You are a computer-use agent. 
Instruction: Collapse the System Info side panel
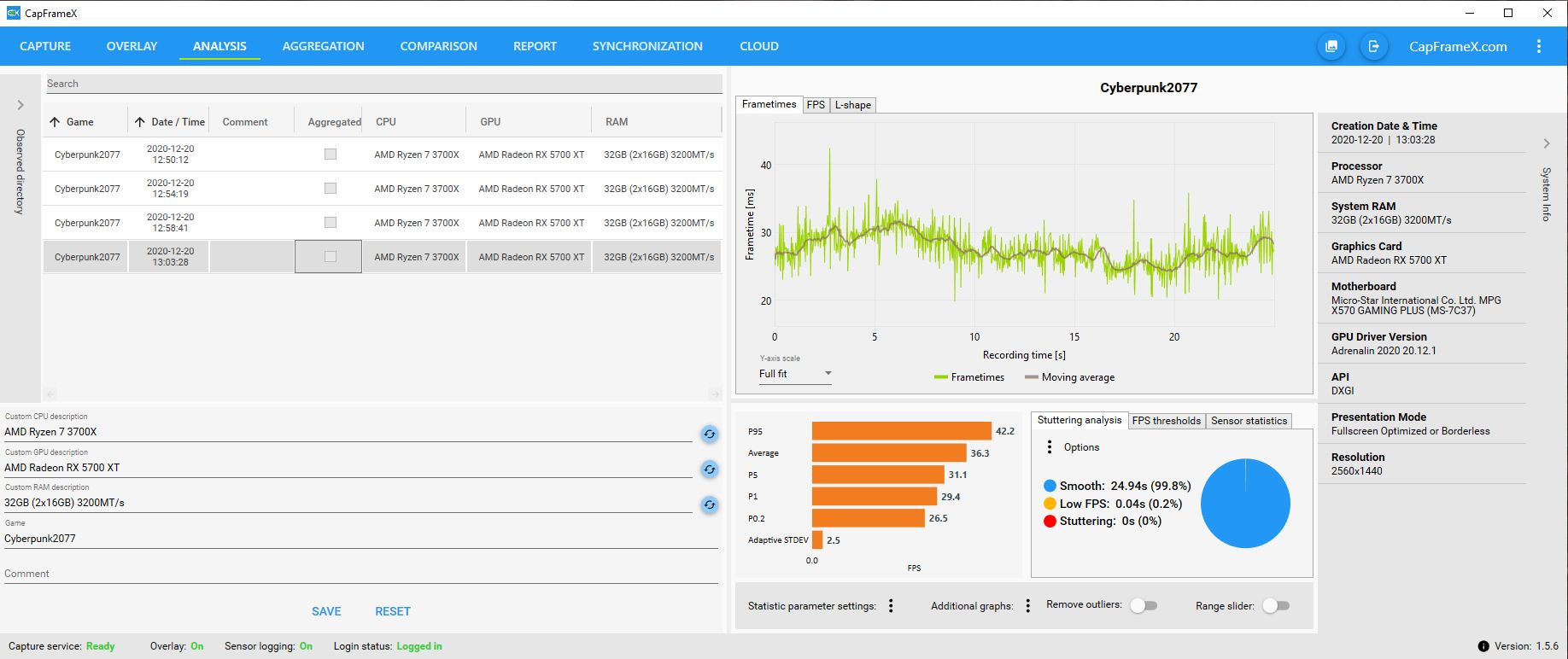(x=1547, y=143)
